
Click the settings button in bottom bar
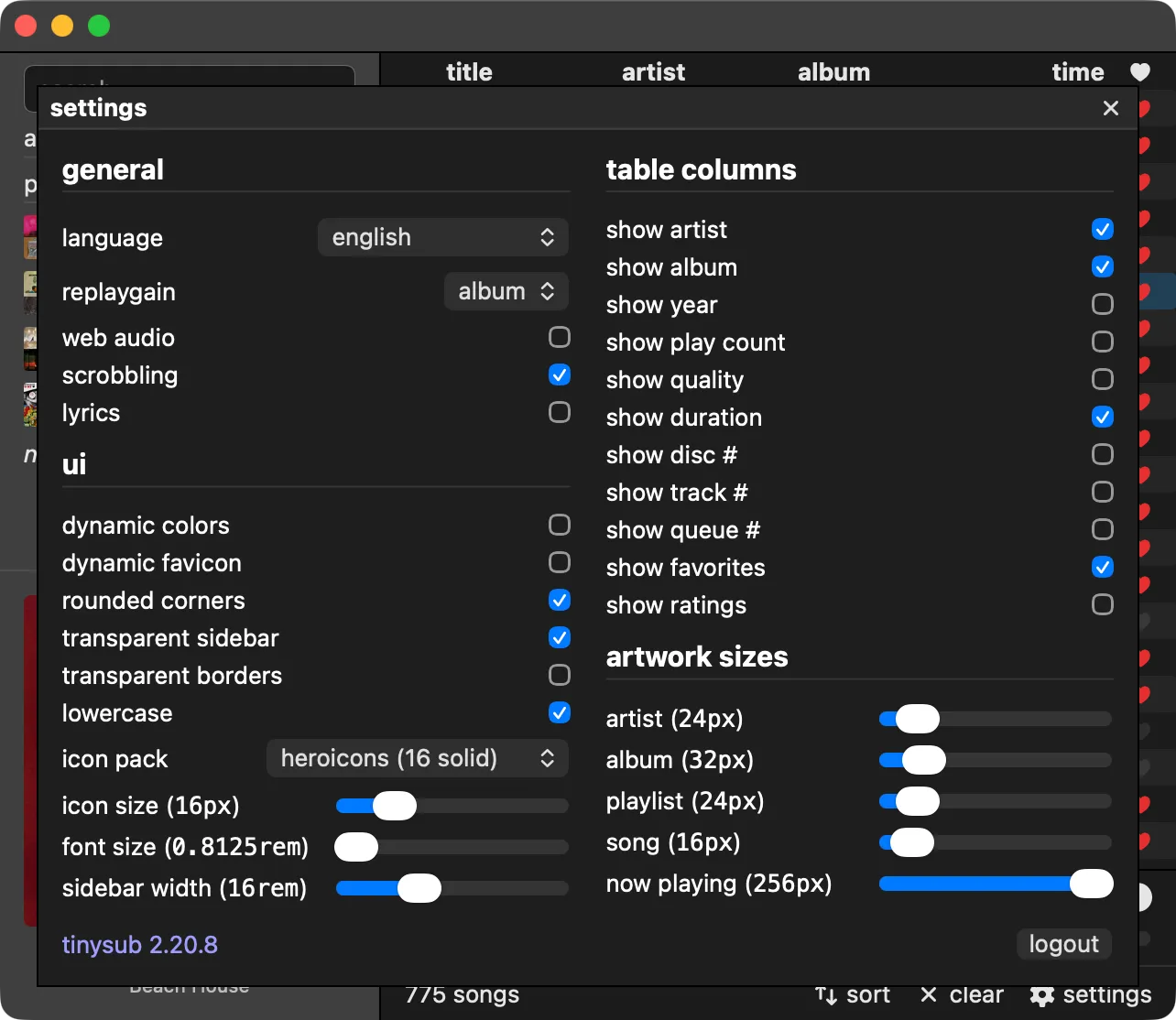pyautogui.click(x=1091, y=995)
